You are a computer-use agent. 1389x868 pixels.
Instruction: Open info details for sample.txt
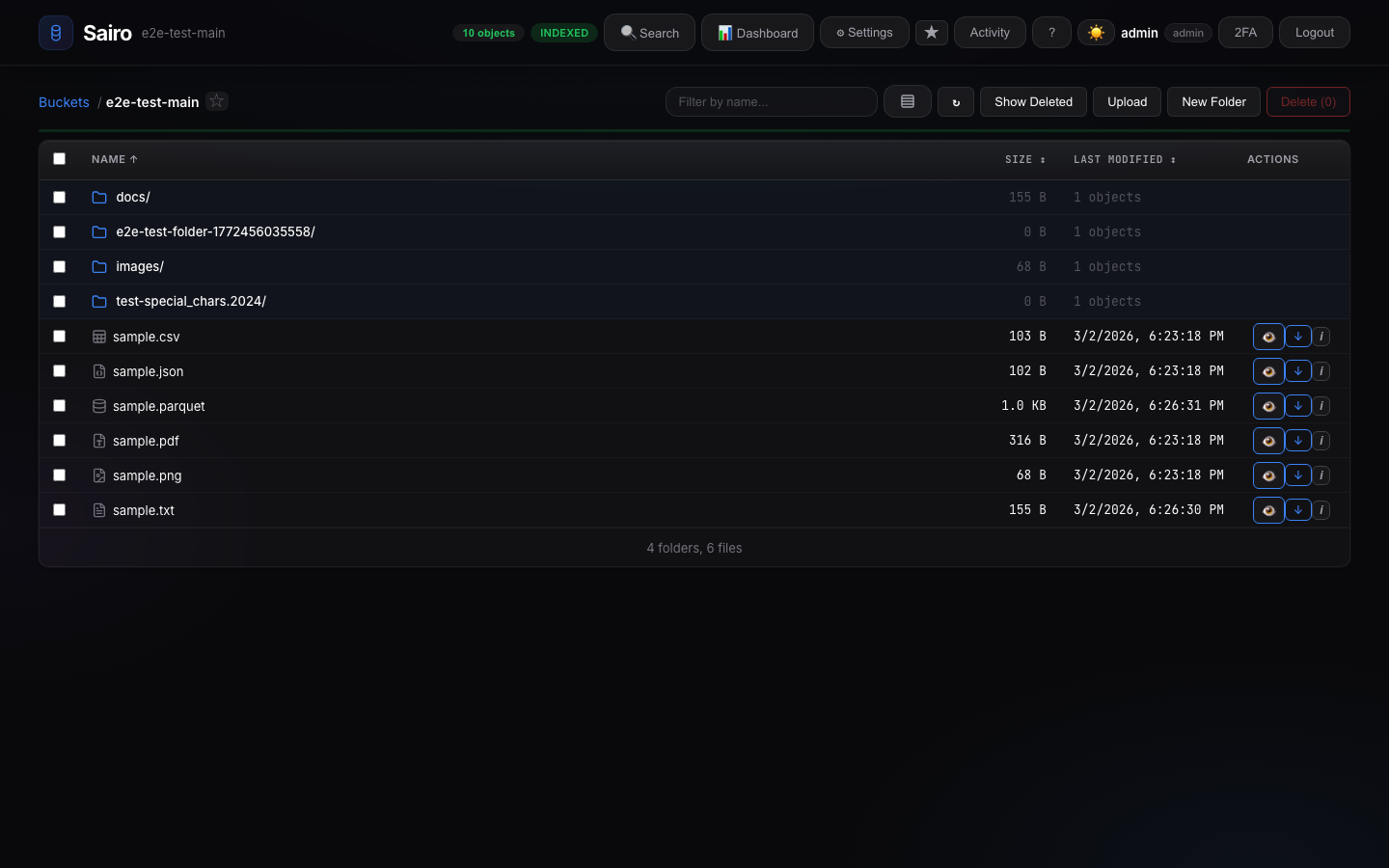pos(1321,509)
